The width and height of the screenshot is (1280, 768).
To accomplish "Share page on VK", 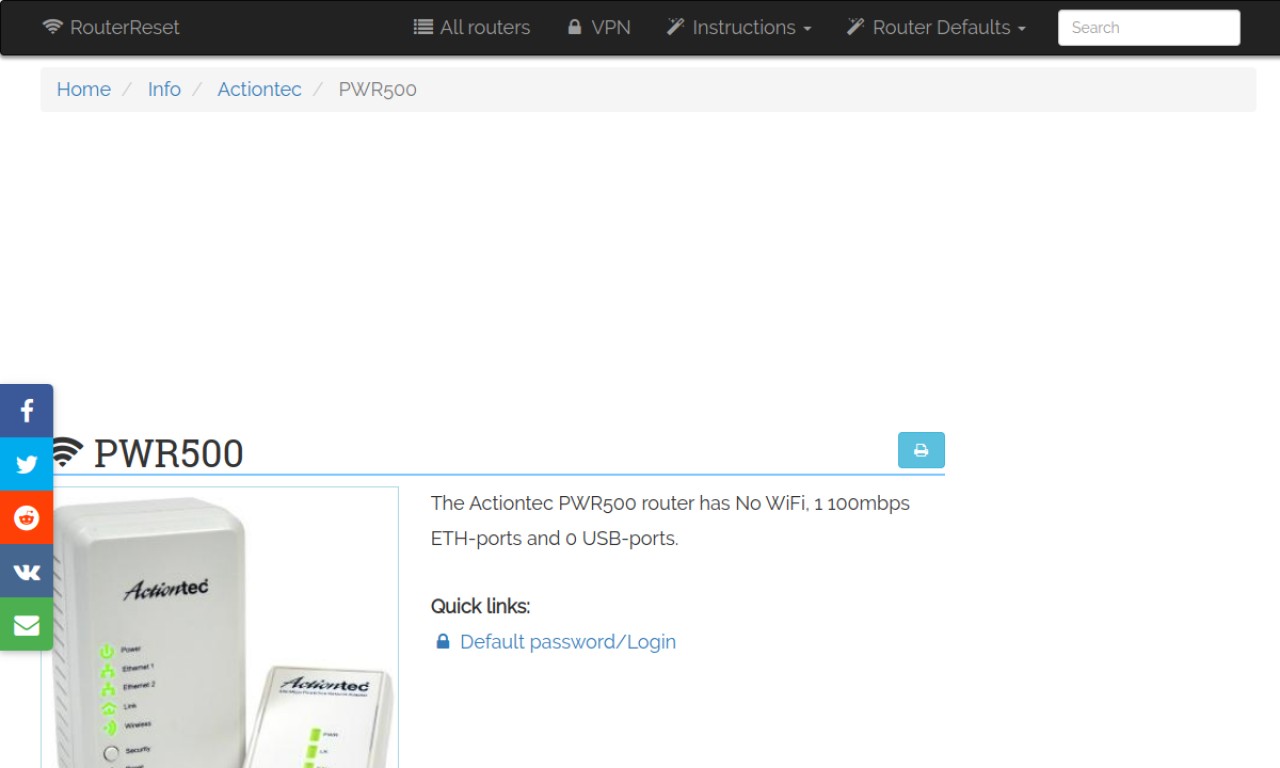I will (x=26, y=571).
